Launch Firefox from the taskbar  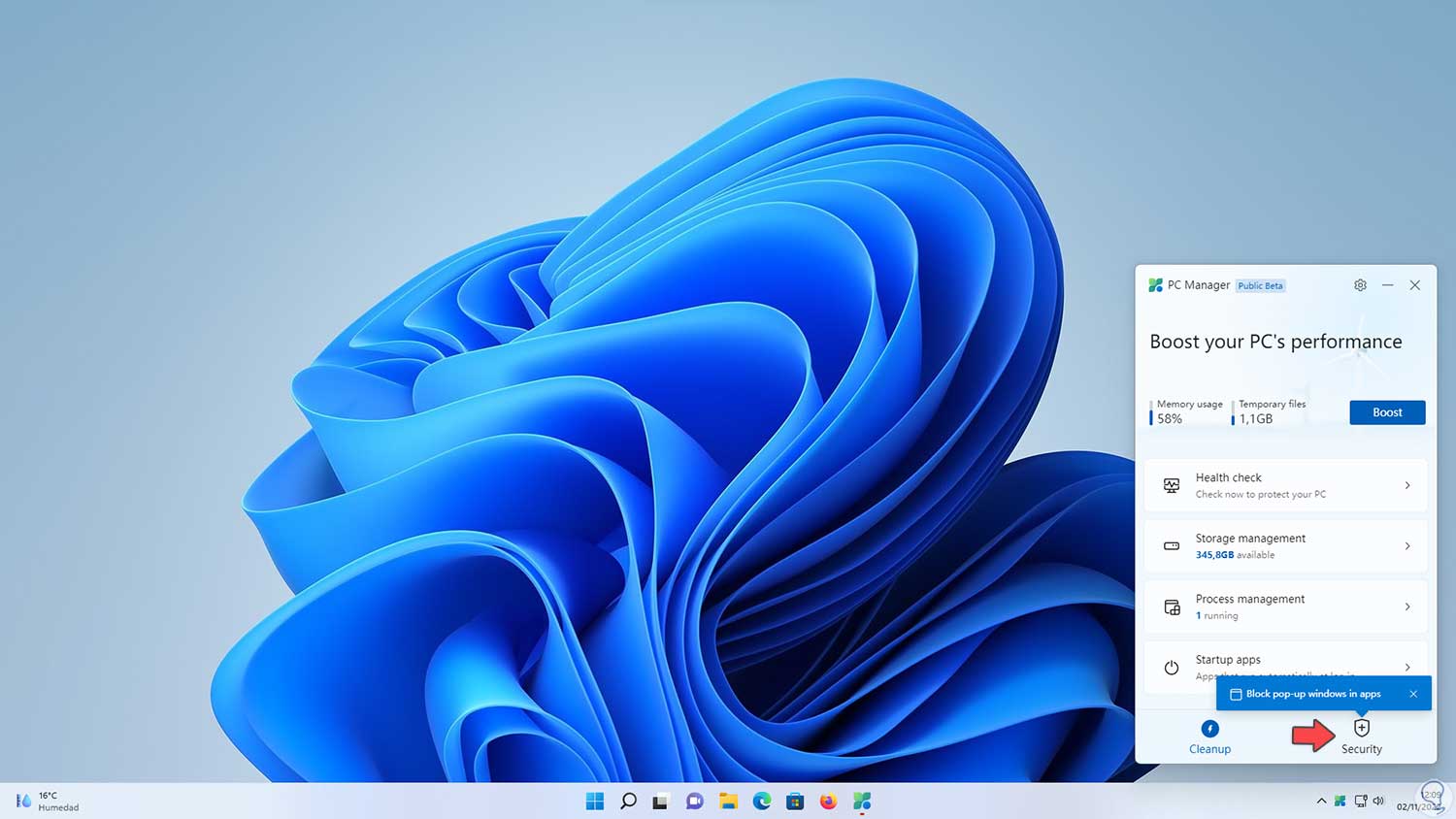click(828, 802)
